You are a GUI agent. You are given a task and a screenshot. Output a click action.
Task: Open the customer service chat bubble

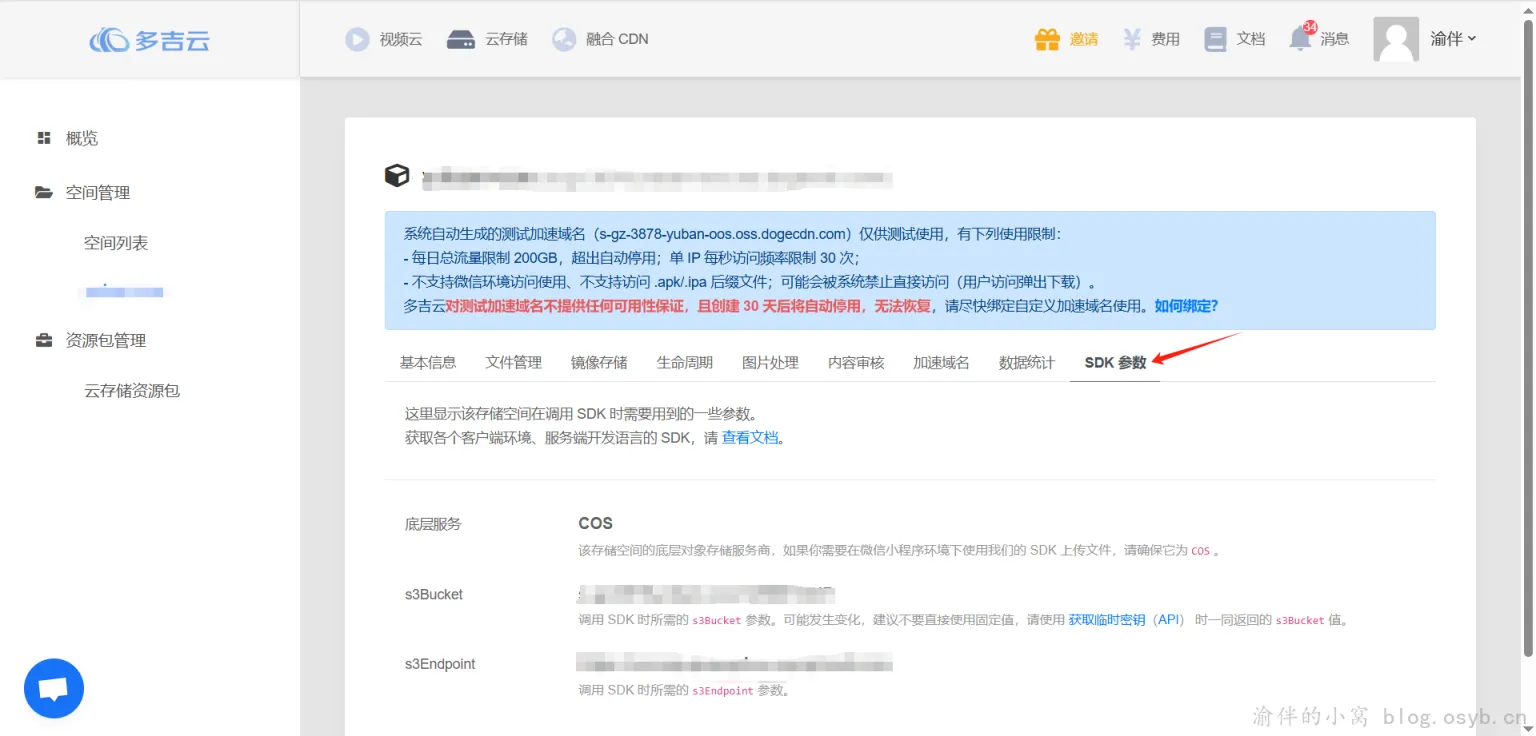(x=53, y=688)
